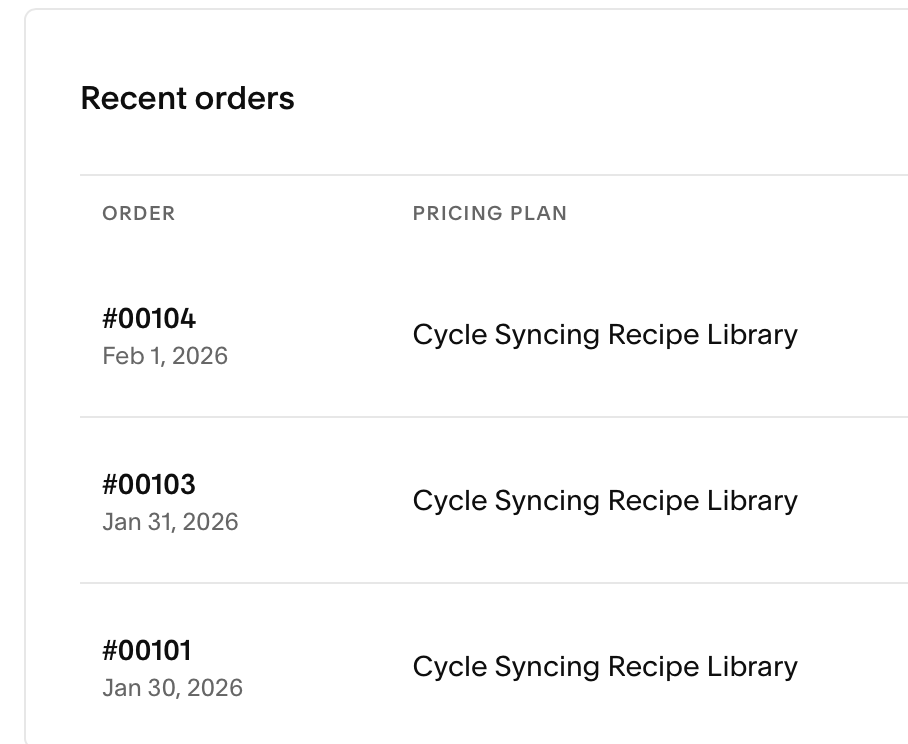Image resolution: width=908 pixels, height=744 pixels.
Task: Sort by the PRICING PLAN column header
Action: coord(489,213)
